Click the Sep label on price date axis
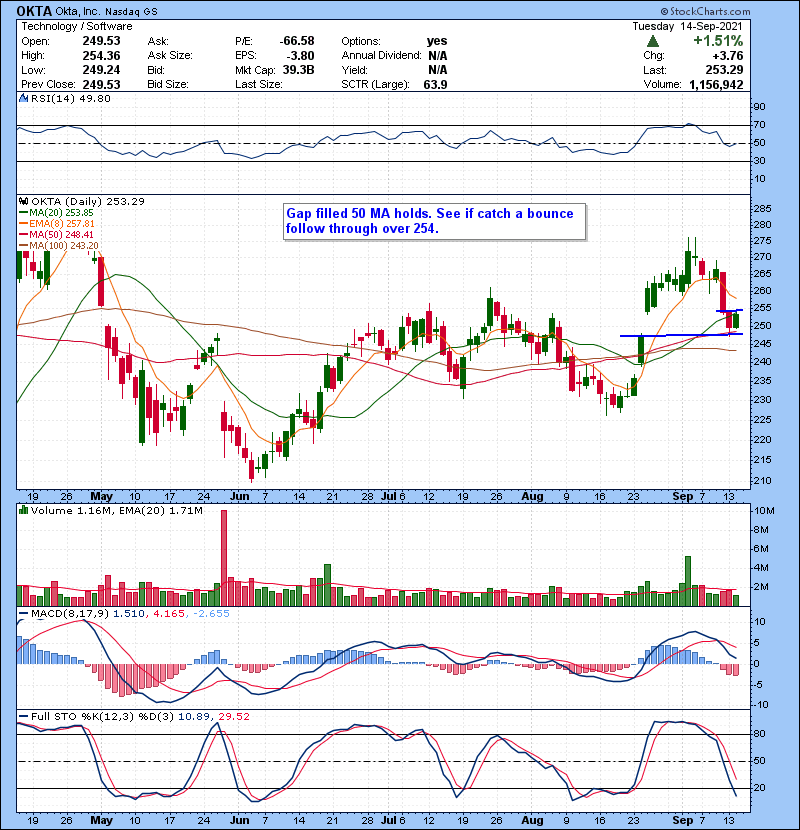The width and height of the screenshot is (800, 830). 682,496
